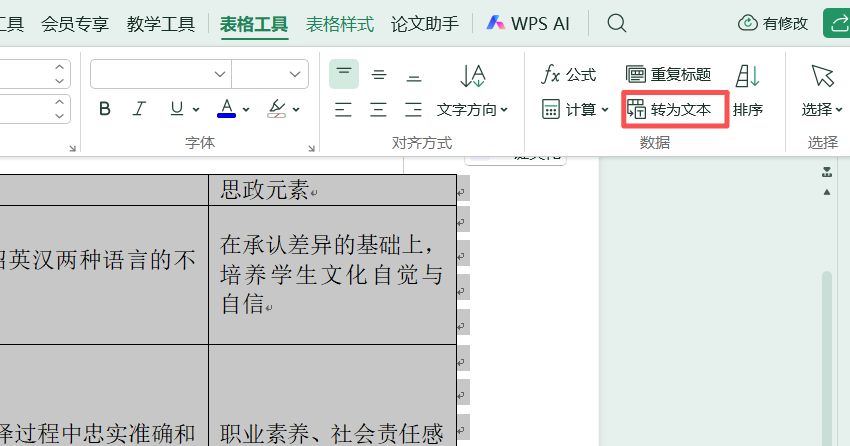Switch to 教学工具 tab
This screenshot has width=850, height=446.
click(x=160, y=24)
